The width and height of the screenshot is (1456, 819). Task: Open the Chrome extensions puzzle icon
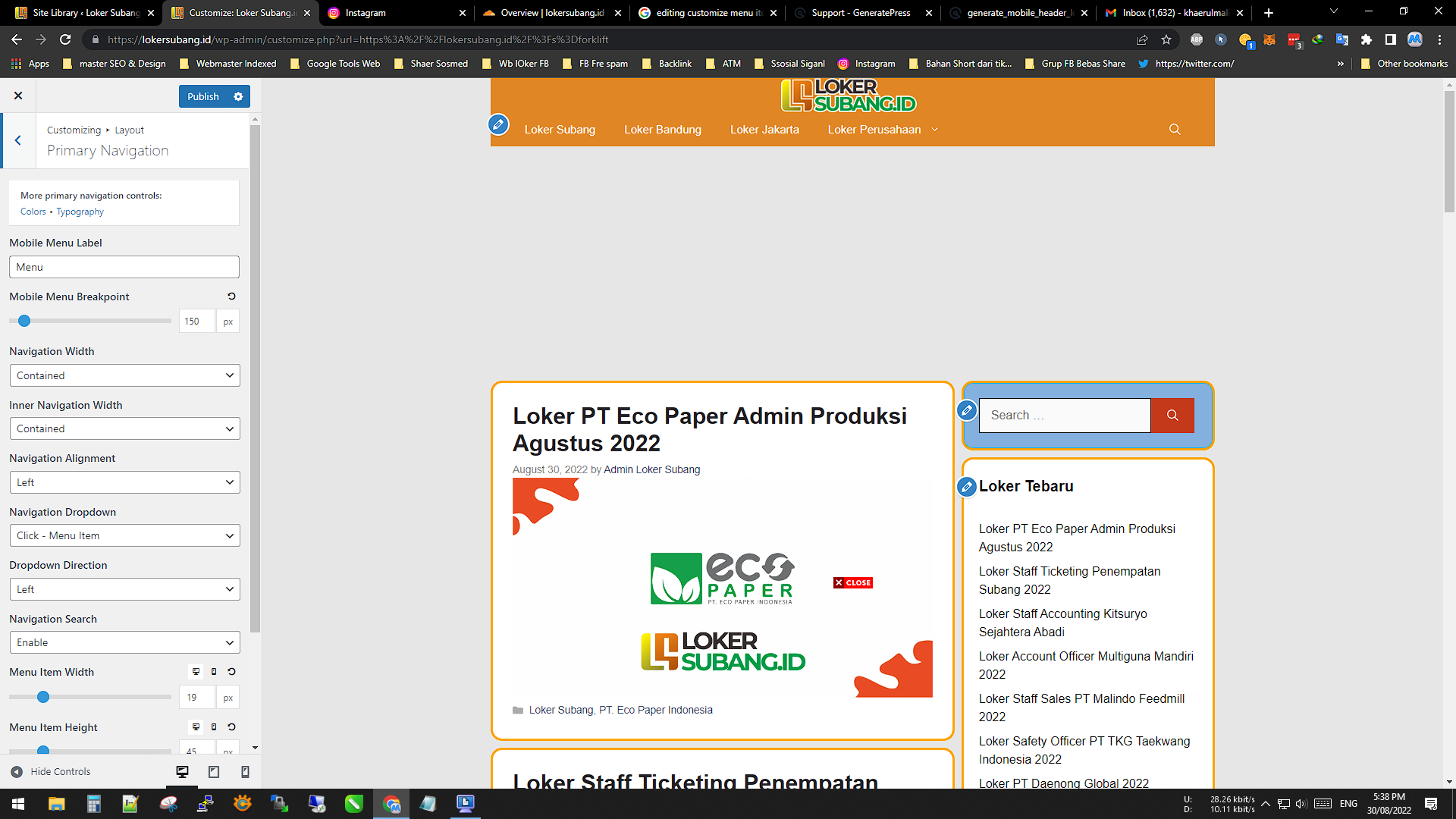(1367, 39)
